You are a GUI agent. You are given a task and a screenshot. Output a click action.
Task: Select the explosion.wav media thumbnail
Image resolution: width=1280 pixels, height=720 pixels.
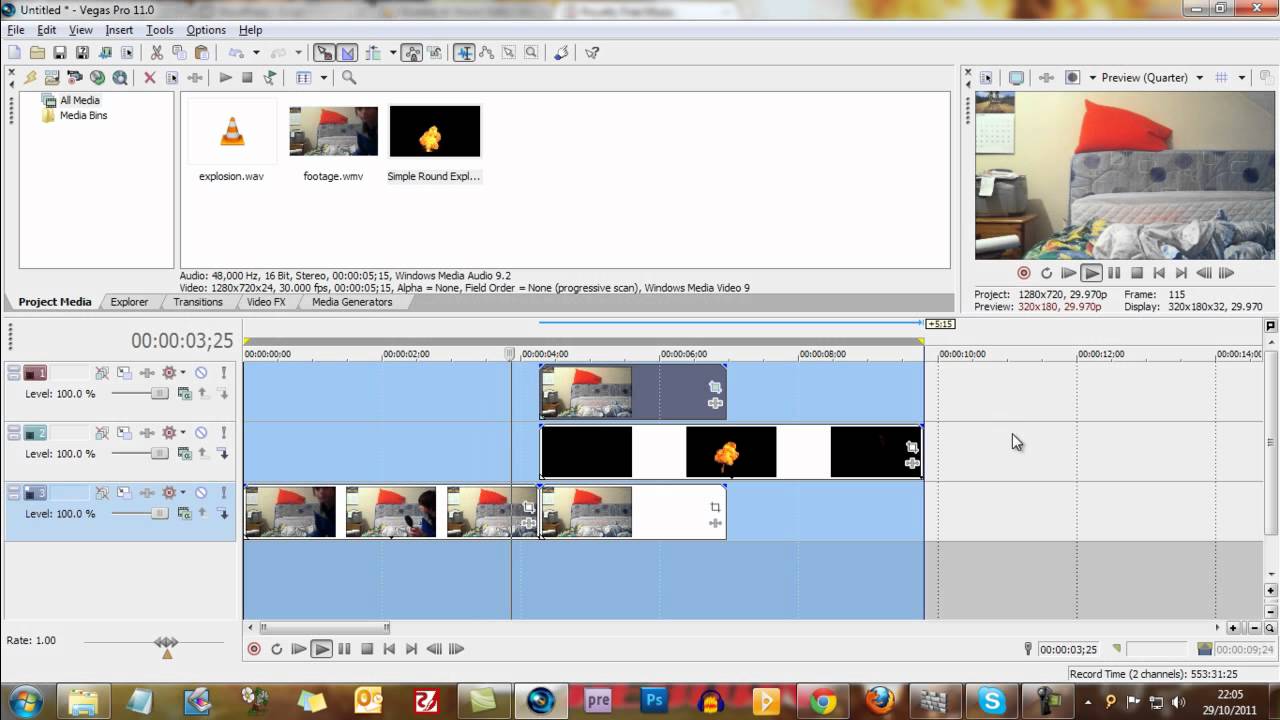point(232,131)
